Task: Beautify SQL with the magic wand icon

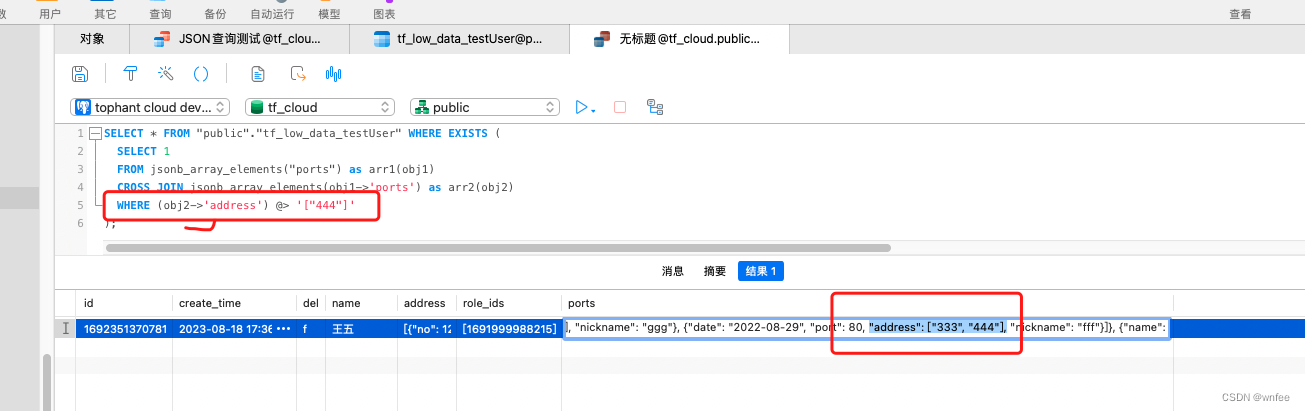Action: coord(166,73)
